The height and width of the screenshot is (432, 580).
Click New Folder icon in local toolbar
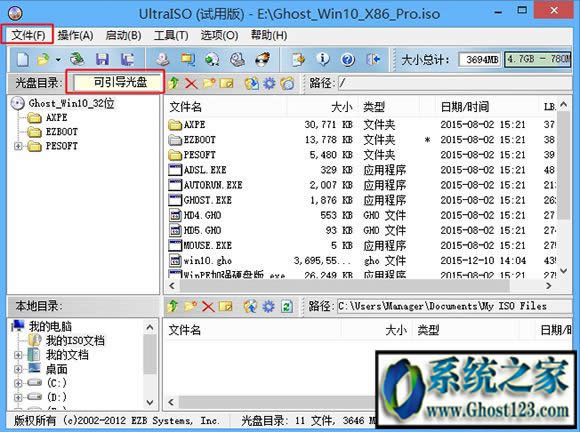click(190, 306)
